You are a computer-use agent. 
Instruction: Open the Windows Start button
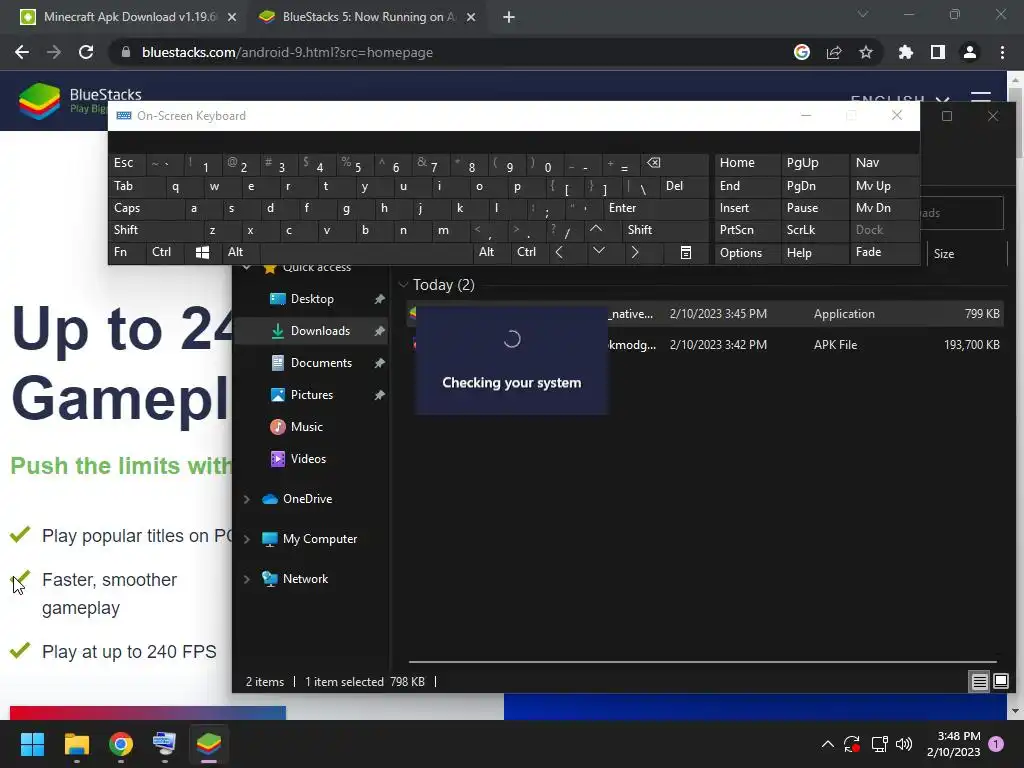32,744
